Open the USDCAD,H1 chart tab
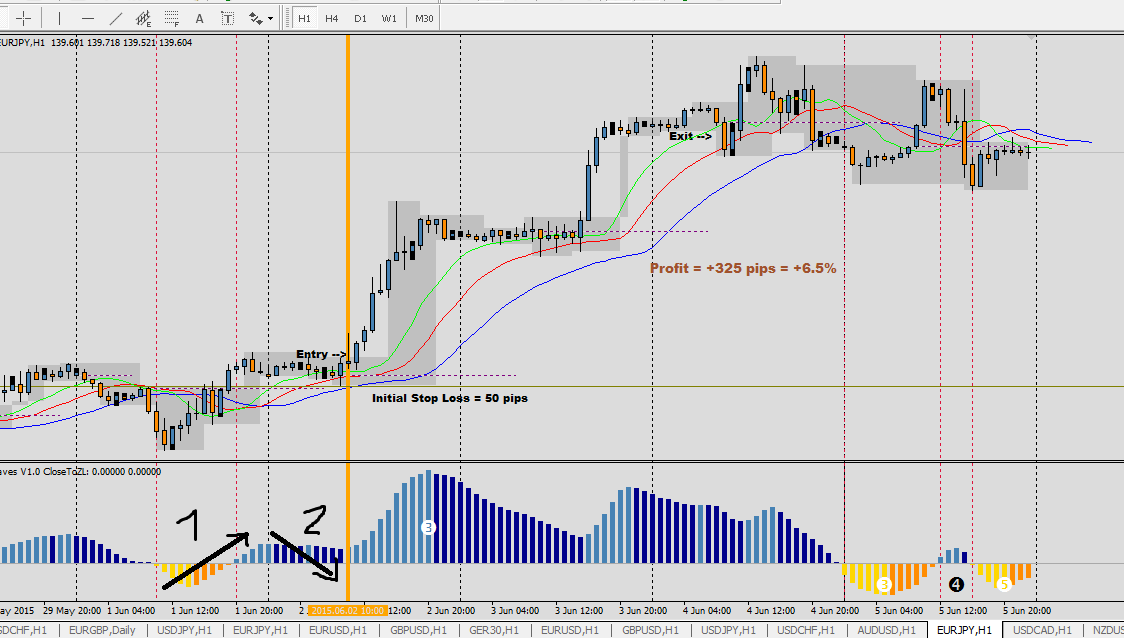The image size is (1124, 638). coord(1042,630)
